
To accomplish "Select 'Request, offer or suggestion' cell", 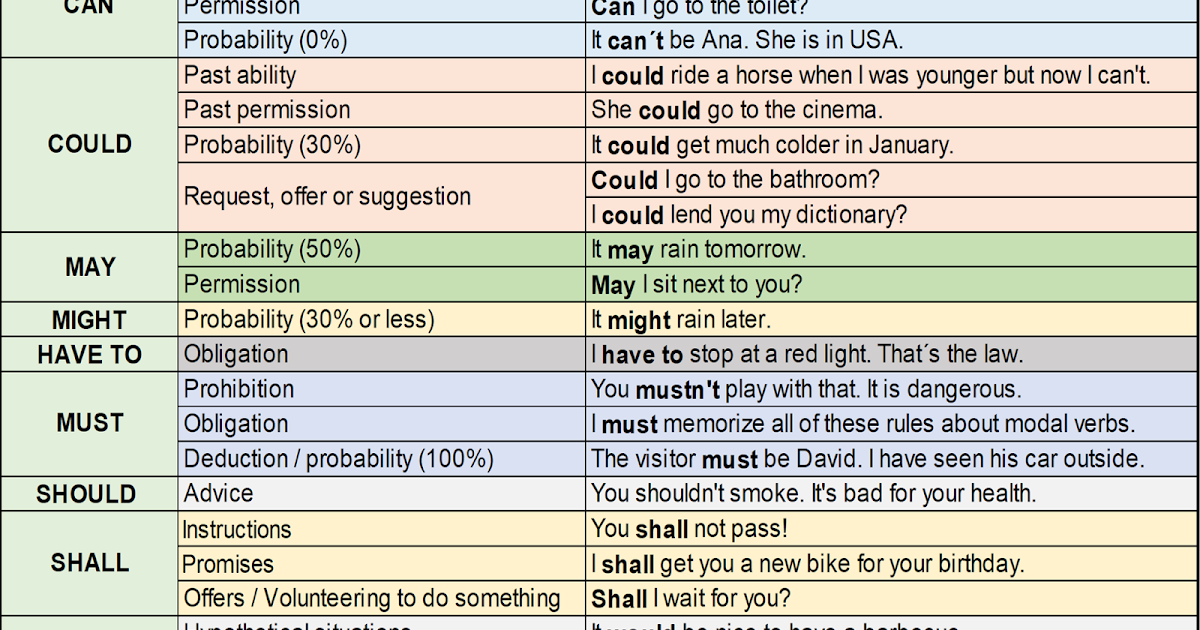I will point(381,197).
